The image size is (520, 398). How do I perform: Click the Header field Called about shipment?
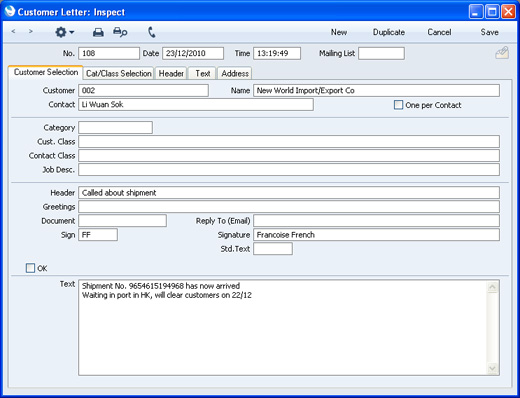[289, 193]
